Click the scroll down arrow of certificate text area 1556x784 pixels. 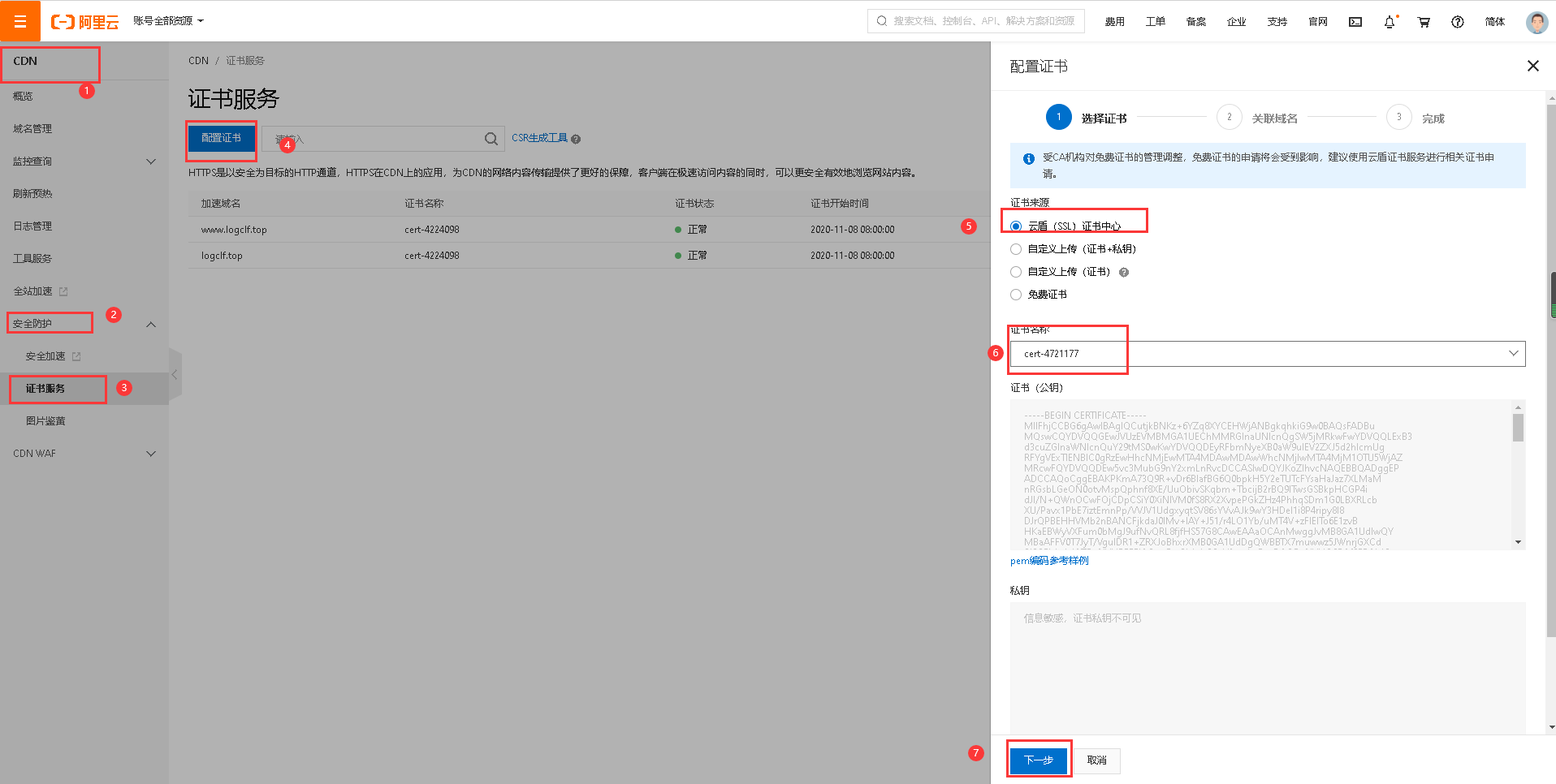pyautogui.click(x=1518, y=542)
